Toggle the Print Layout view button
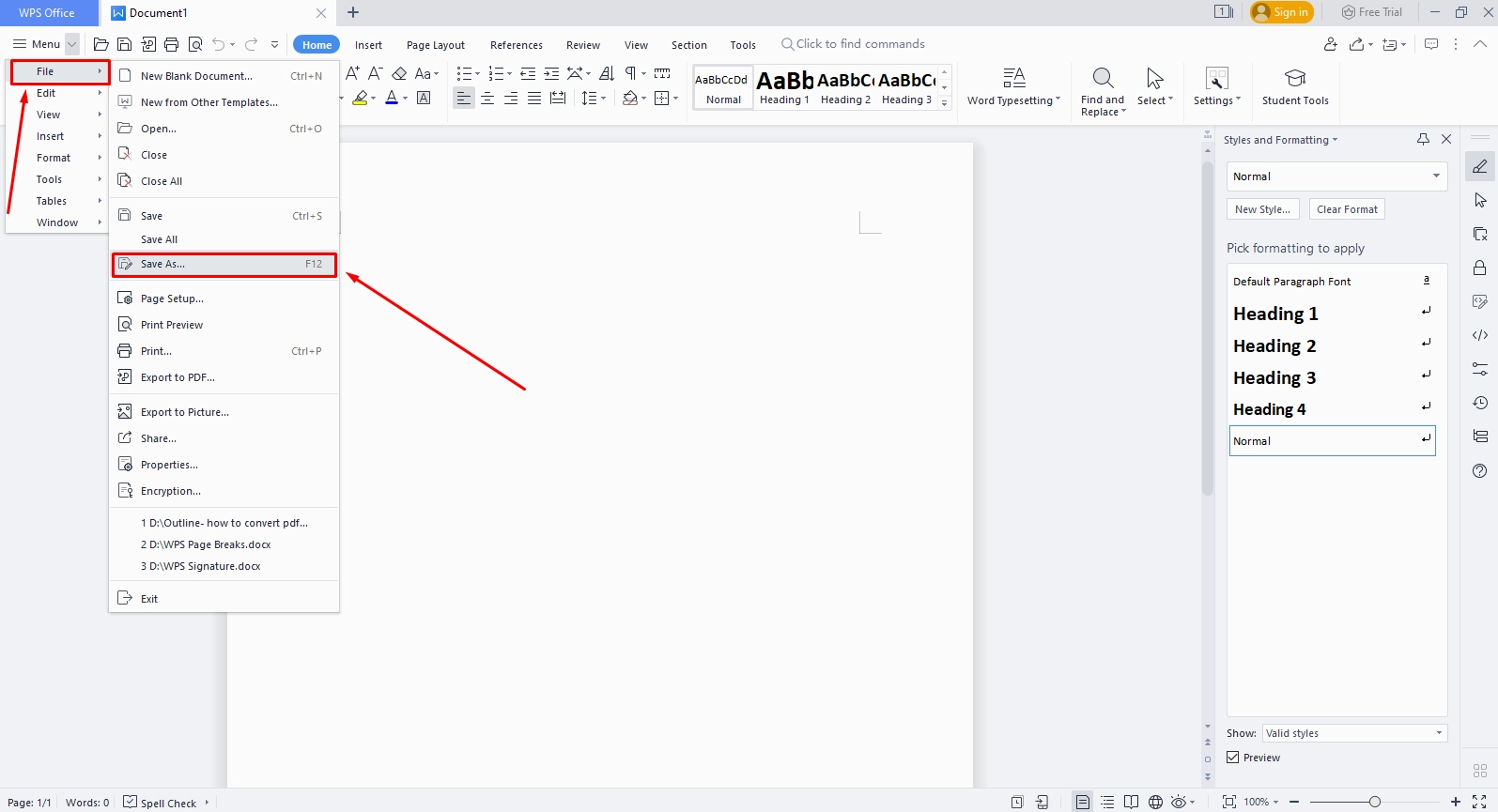The height and width of the screenshot is (812, 1498). pyautogui.click(x=1083, y=802)
